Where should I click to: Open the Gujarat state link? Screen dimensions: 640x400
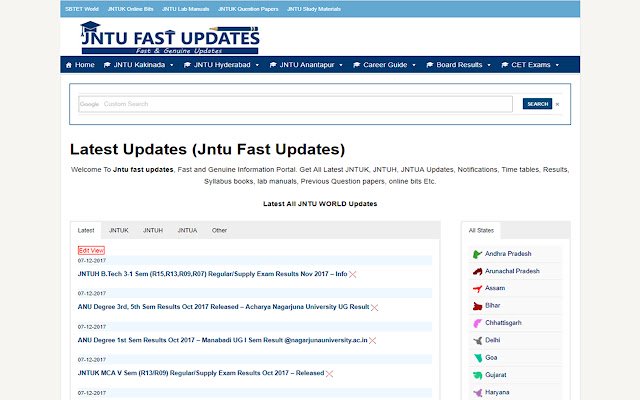[496, 375]
